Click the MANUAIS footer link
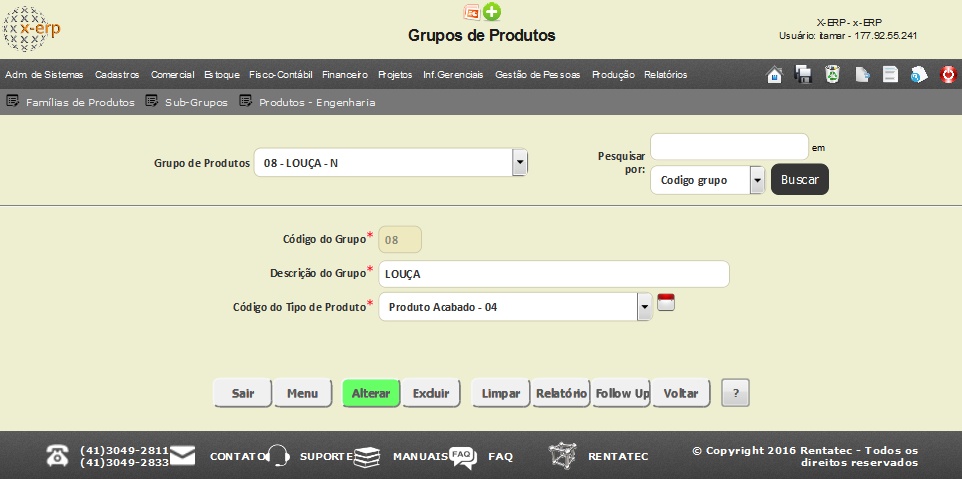This screenshot has height=479, width=962. tap(420, 457)
